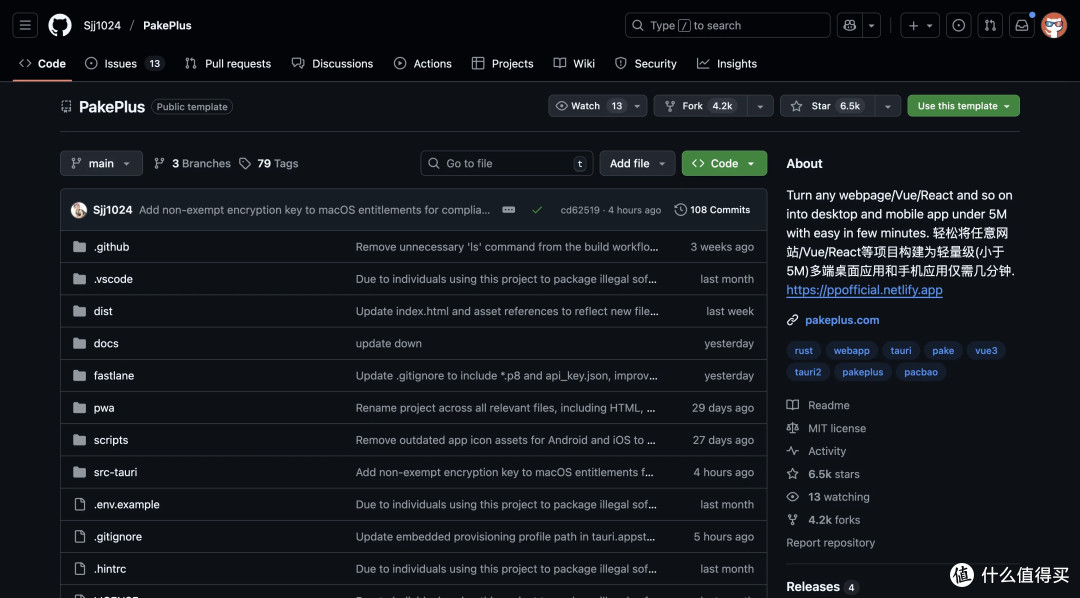1080x598 pixels.
Task: Open the docs folder
Action: coord(106,344)
